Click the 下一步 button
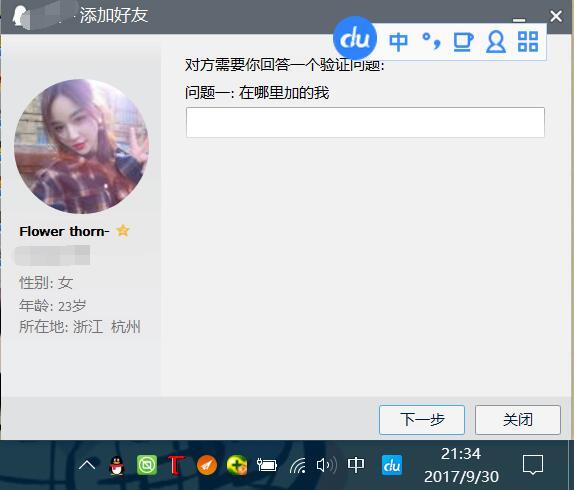 [x=422, y=419]
